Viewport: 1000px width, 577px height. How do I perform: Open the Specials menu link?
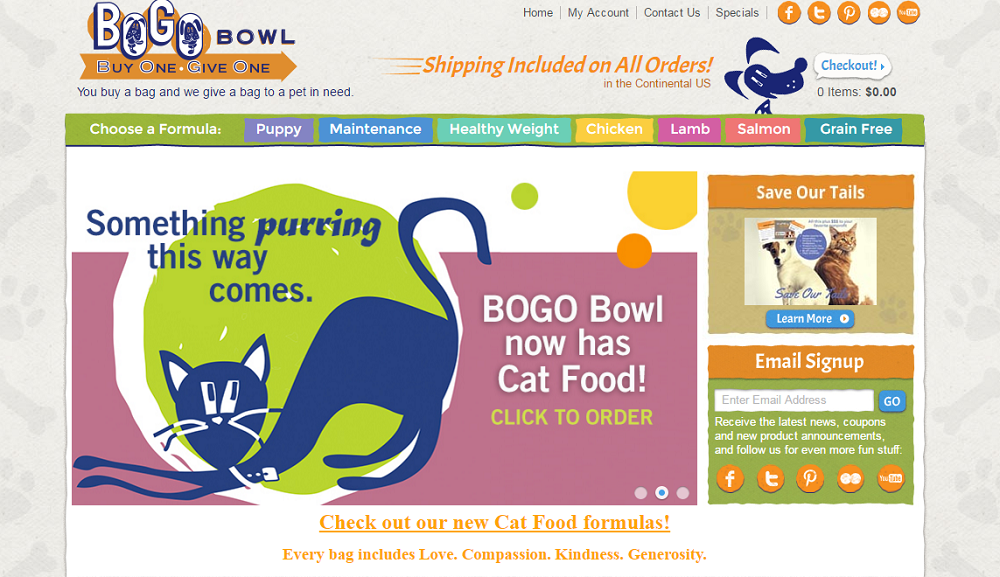pyautogui.click(x=737, y=13)
